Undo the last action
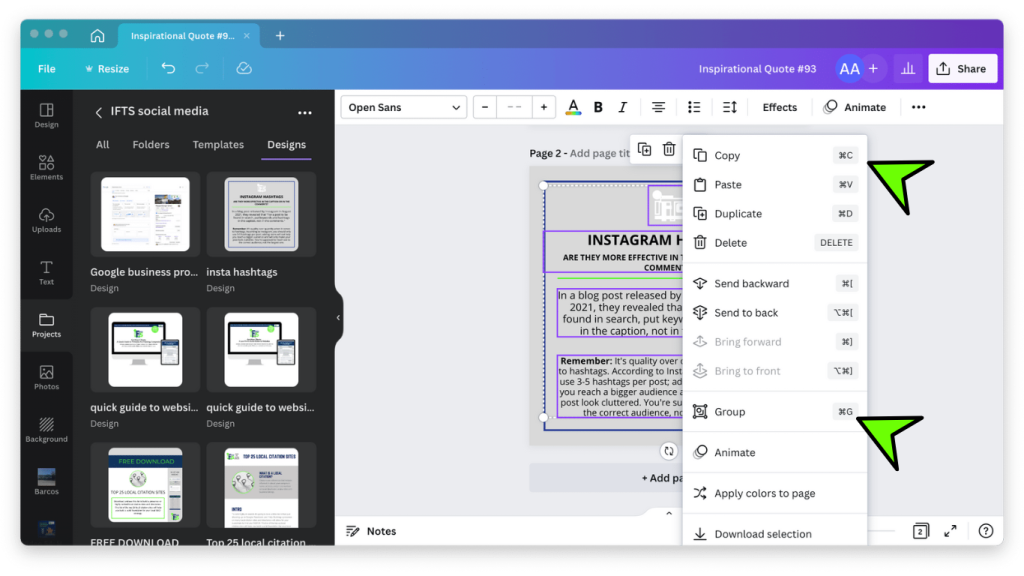This screenshot has height=576, width=1024. 168,68
